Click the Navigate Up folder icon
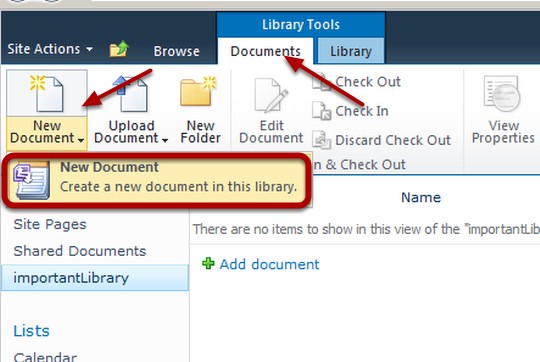This screenshot has height=362, width=540. [119, 49]
